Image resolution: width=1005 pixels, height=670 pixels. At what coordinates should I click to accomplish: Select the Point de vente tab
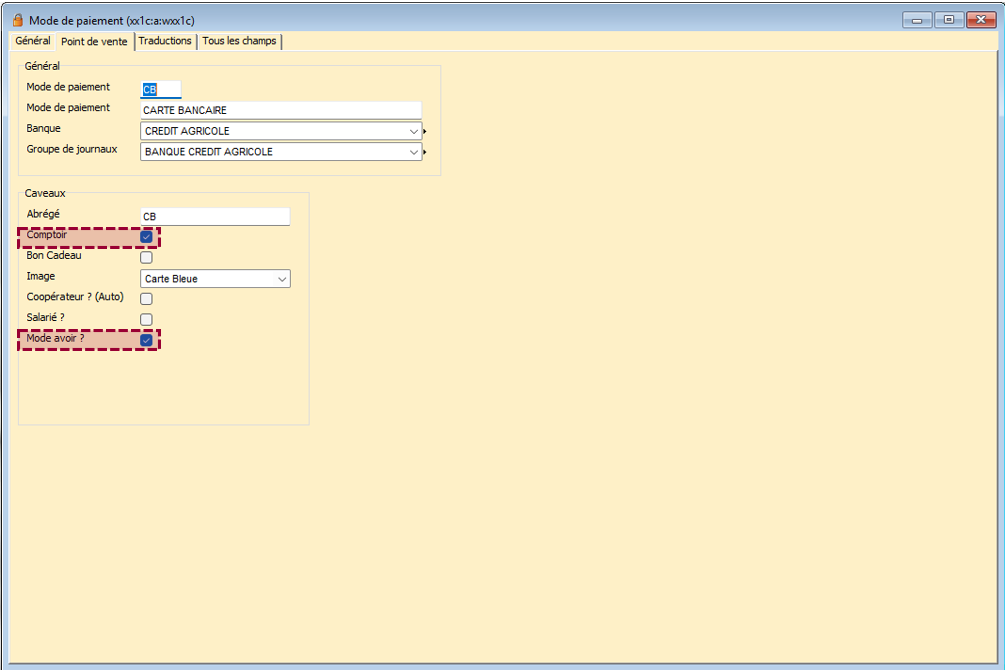(94, 42)
